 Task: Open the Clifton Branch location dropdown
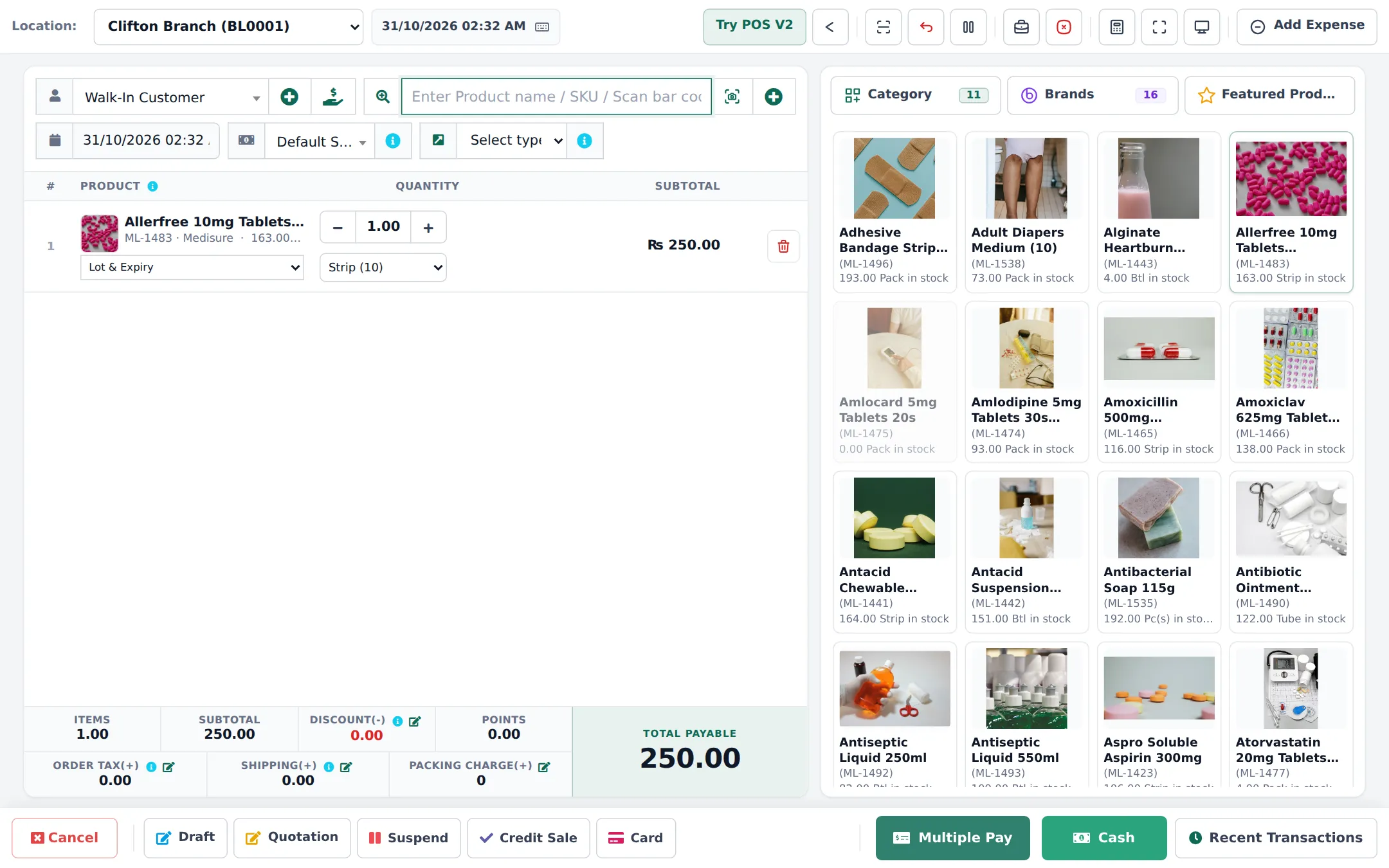click(x=228, y=27)
